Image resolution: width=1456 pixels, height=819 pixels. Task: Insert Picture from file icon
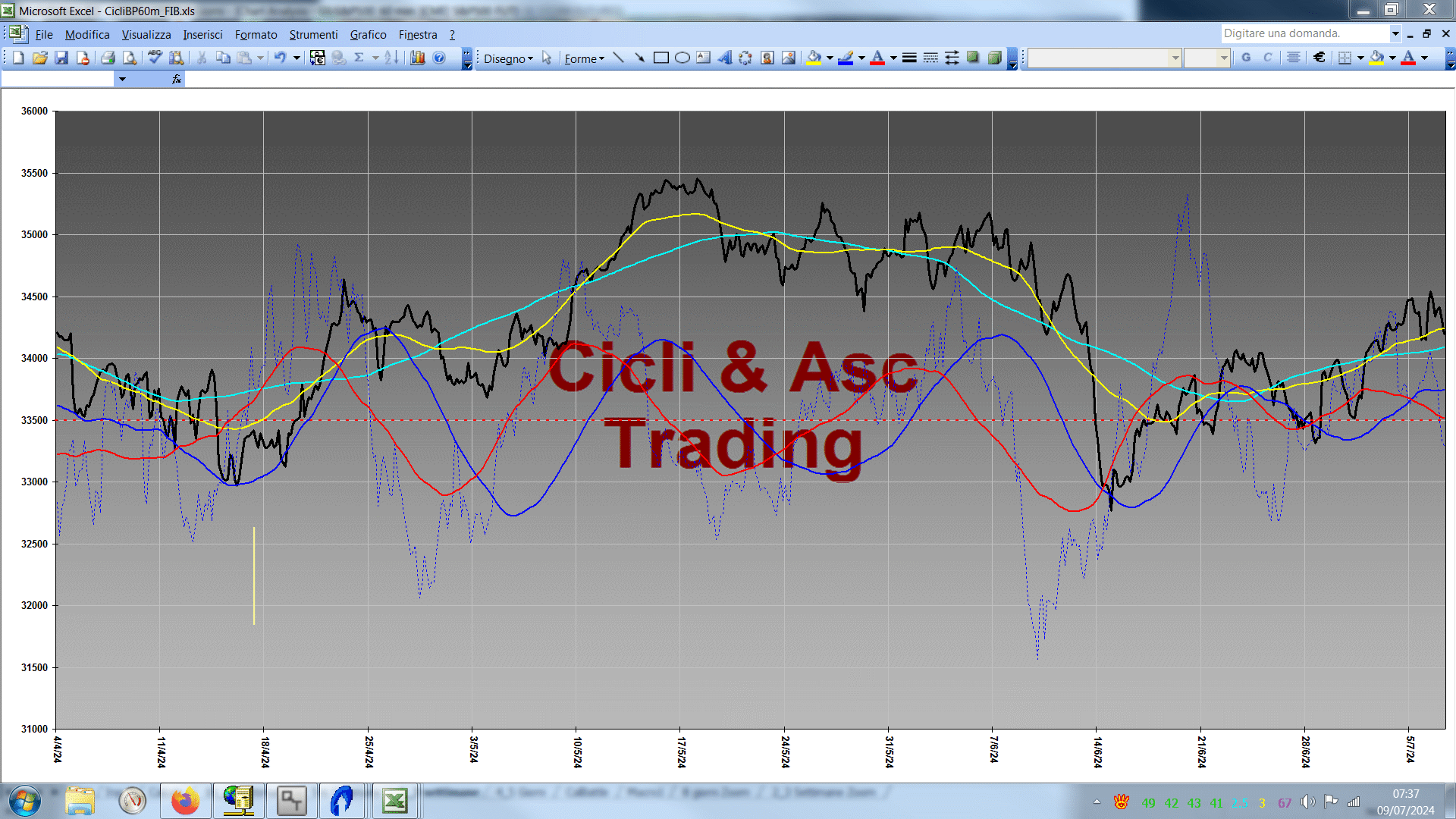click(789, 58)
